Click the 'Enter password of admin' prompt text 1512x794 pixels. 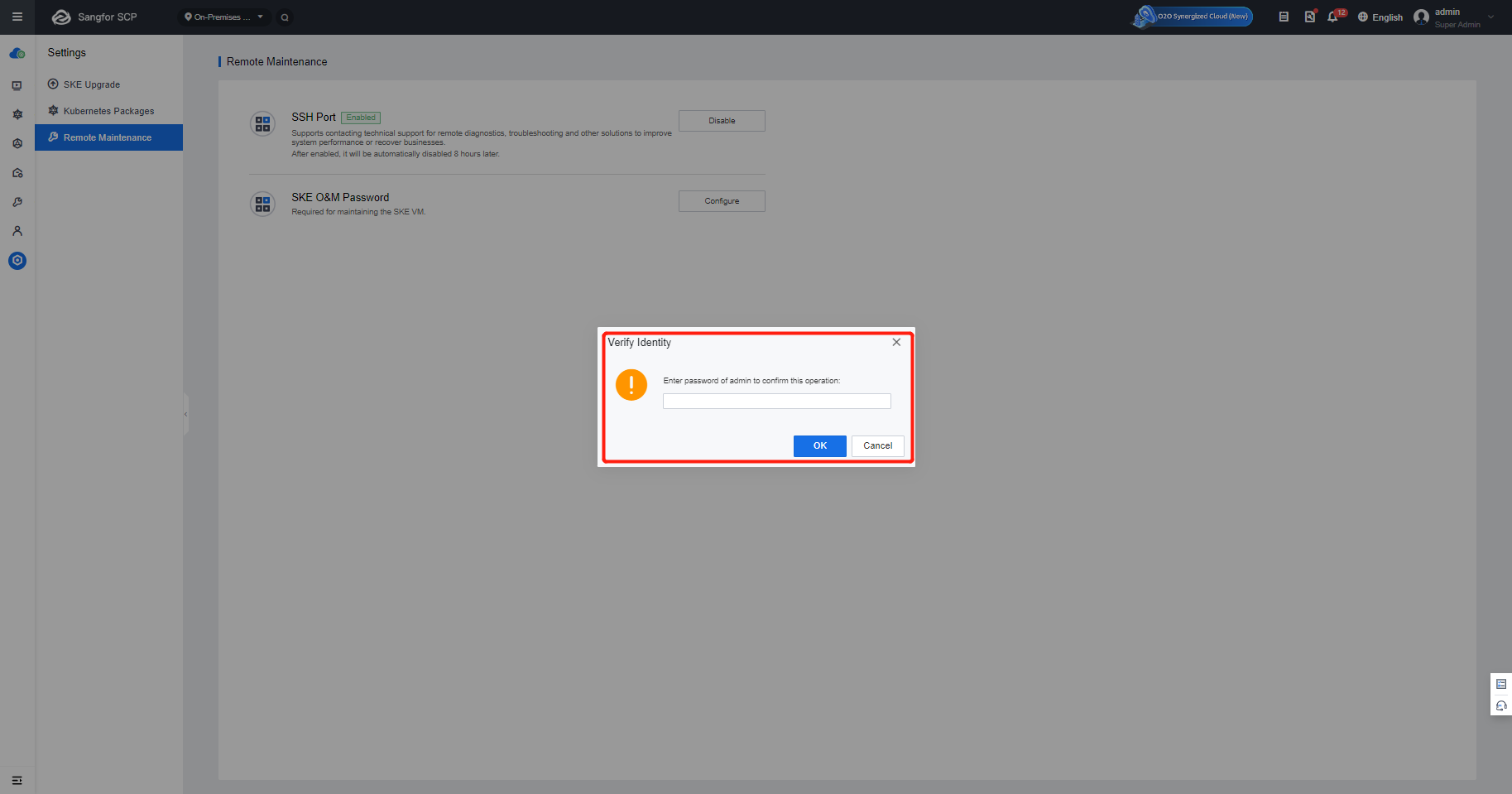pos(751,381)
